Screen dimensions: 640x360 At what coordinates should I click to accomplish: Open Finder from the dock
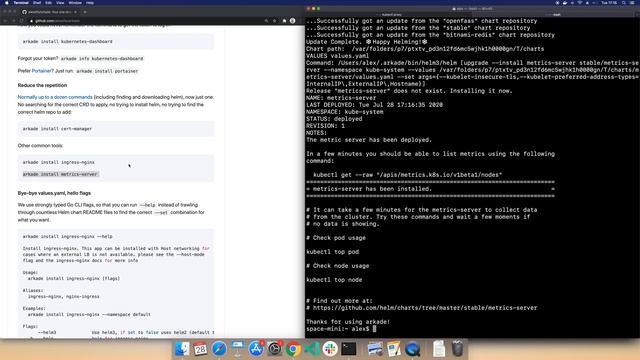click(182, 349)
